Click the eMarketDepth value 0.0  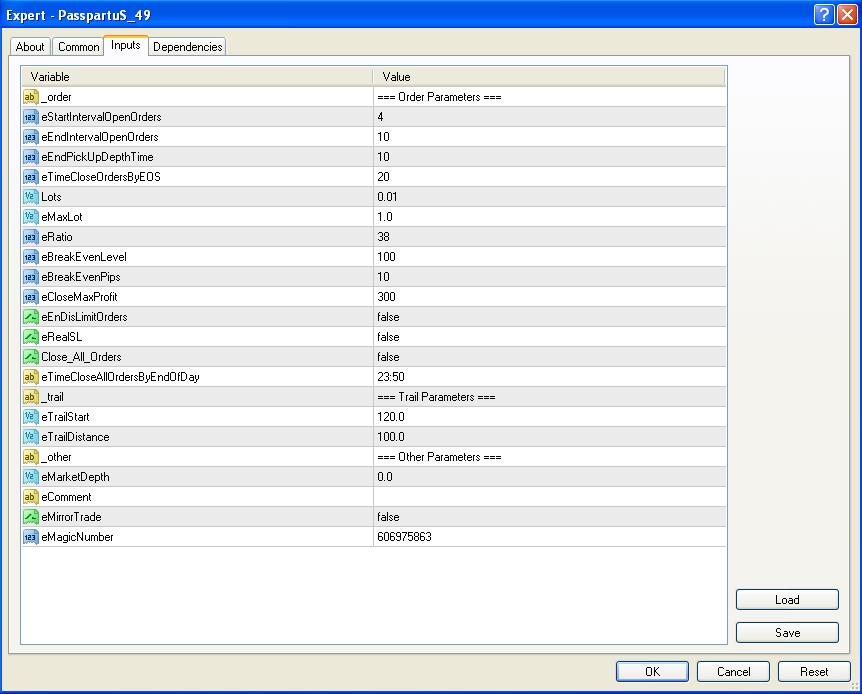(385, 477)
